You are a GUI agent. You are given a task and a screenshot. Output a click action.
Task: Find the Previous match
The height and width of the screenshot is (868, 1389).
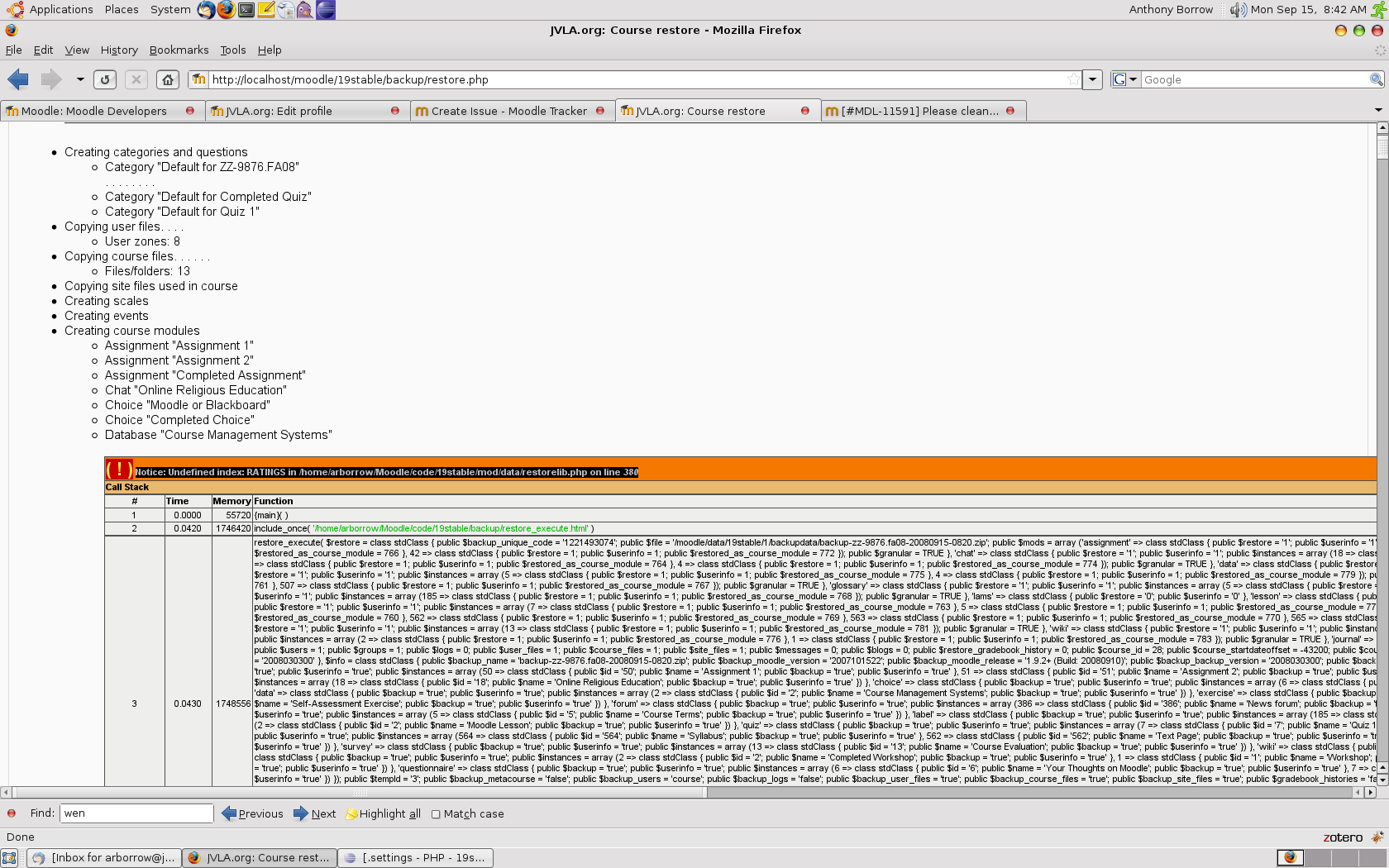coord(252,813)
